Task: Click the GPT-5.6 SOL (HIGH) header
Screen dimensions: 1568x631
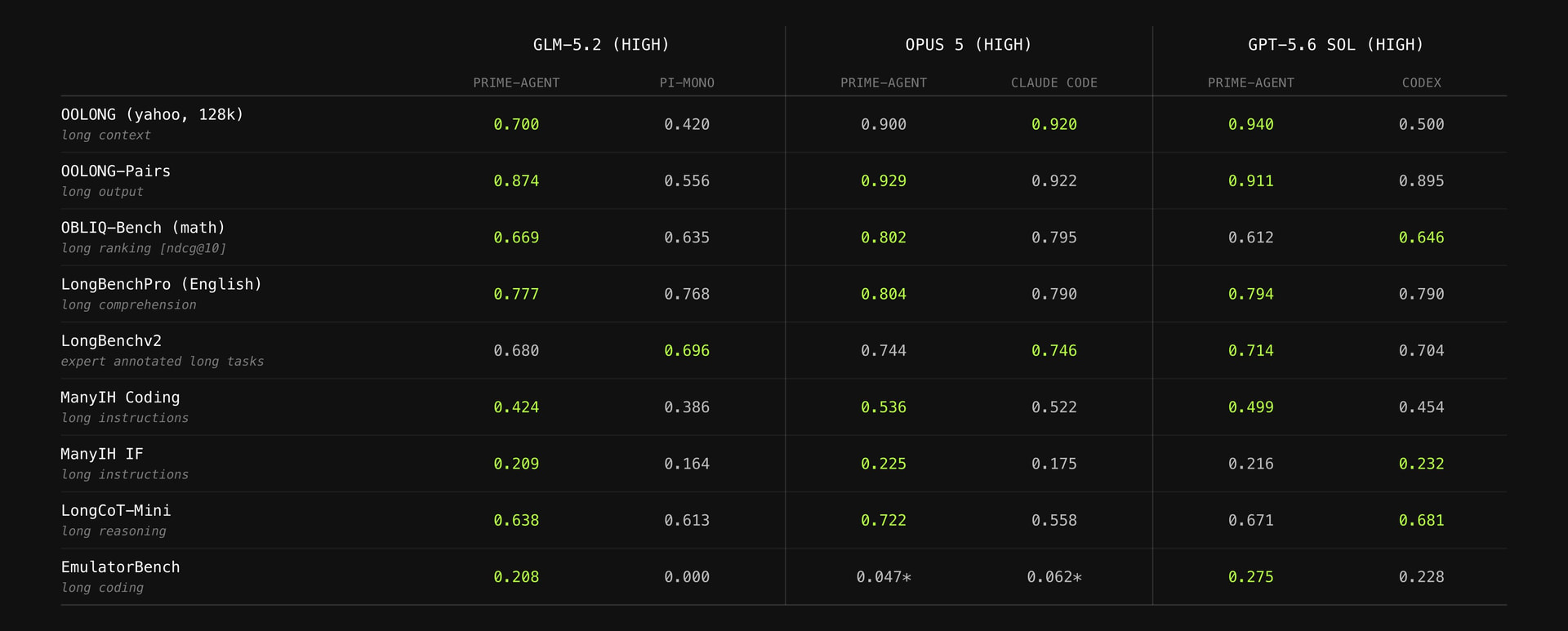Action: [x=1336, y=45]
